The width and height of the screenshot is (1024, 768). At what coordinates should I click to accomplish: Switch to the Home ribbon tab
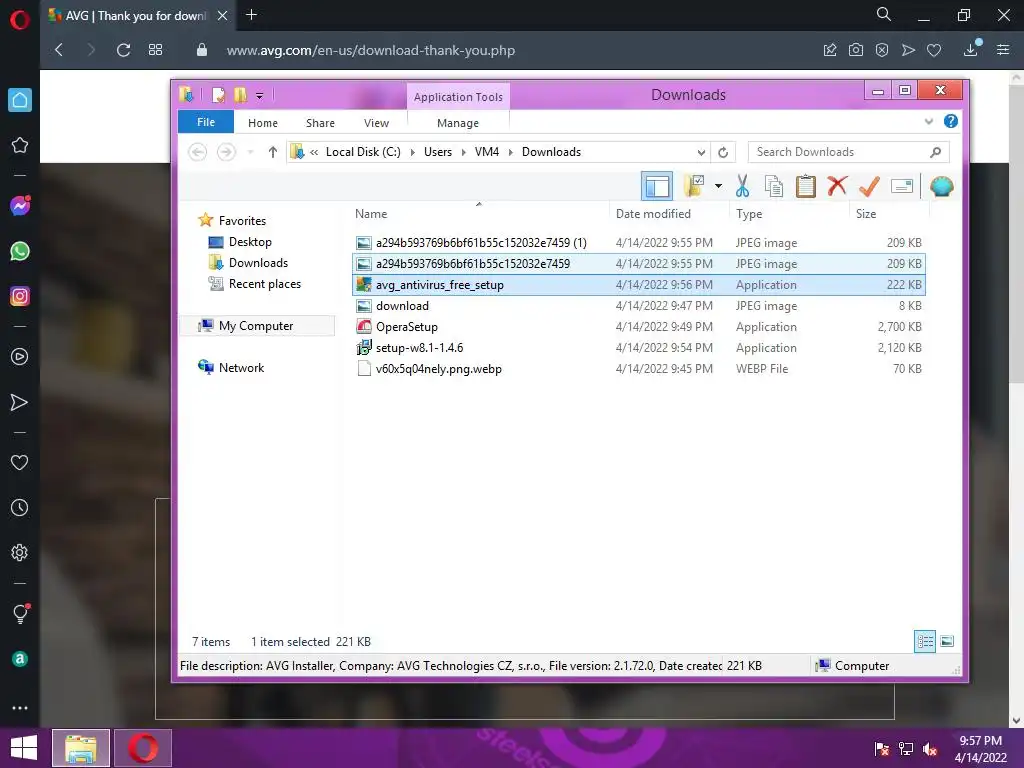(x=263, y=123)
